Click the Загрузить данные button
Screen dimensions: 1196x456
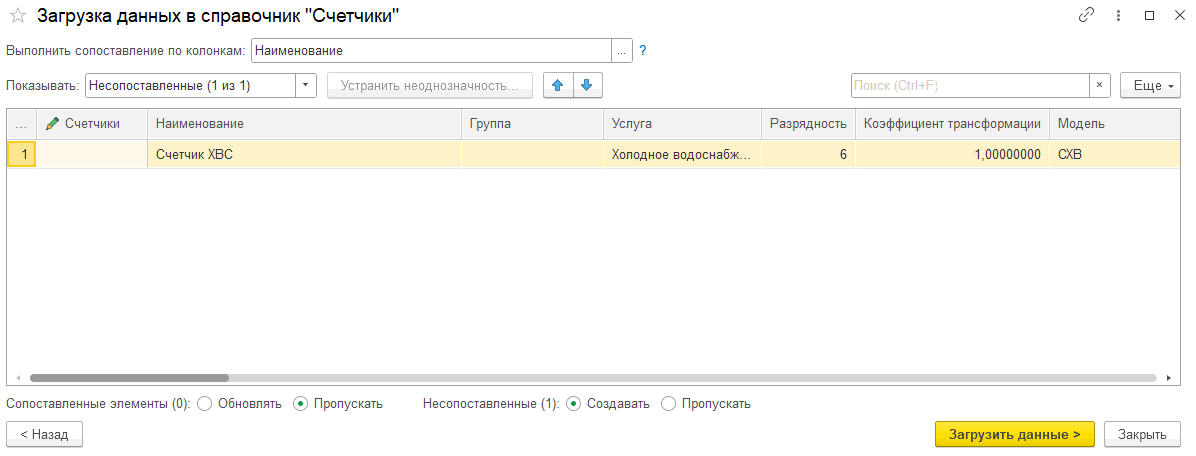click(1014, 434)
